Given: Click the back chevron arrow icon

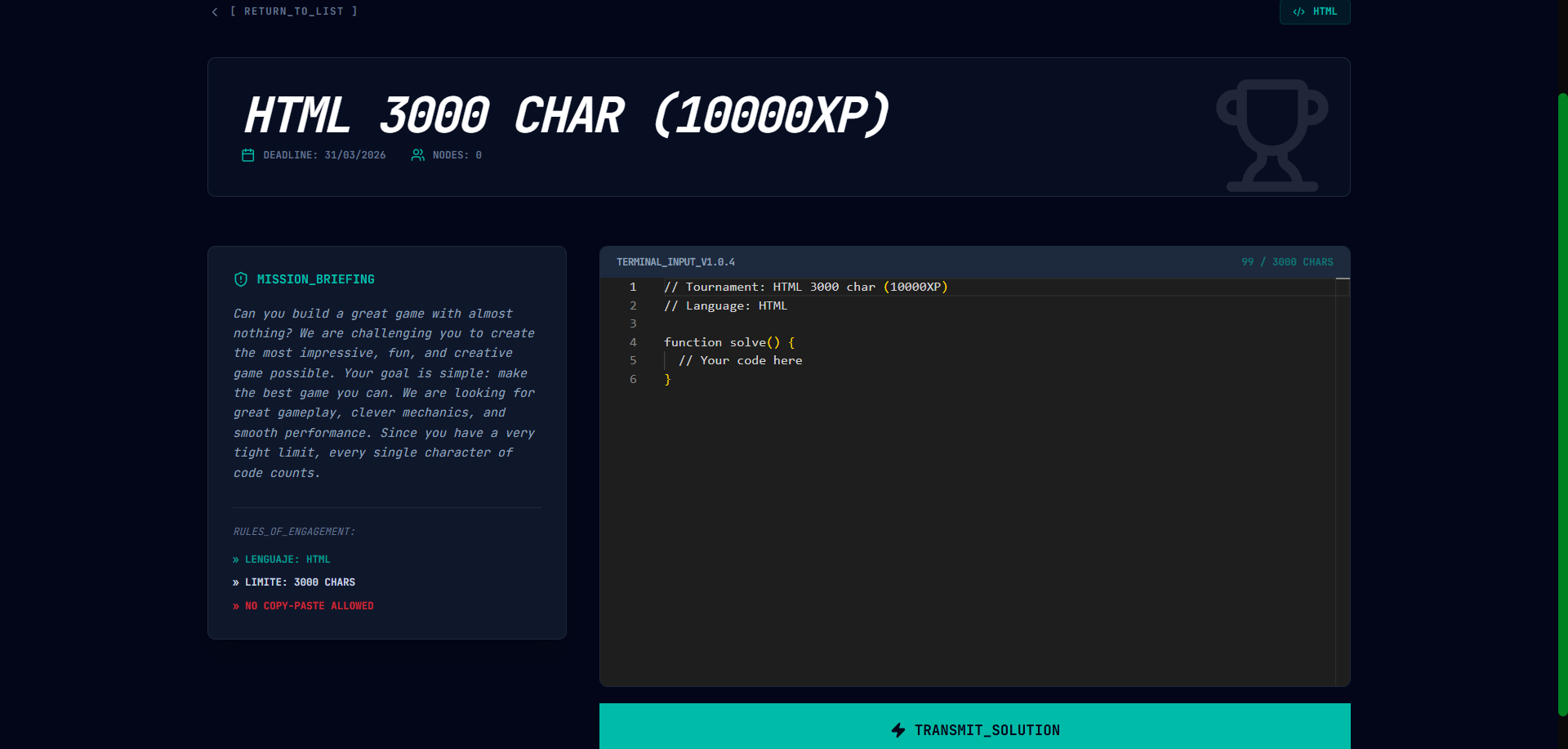Looking at the screenshot, I should click(215, 11).
